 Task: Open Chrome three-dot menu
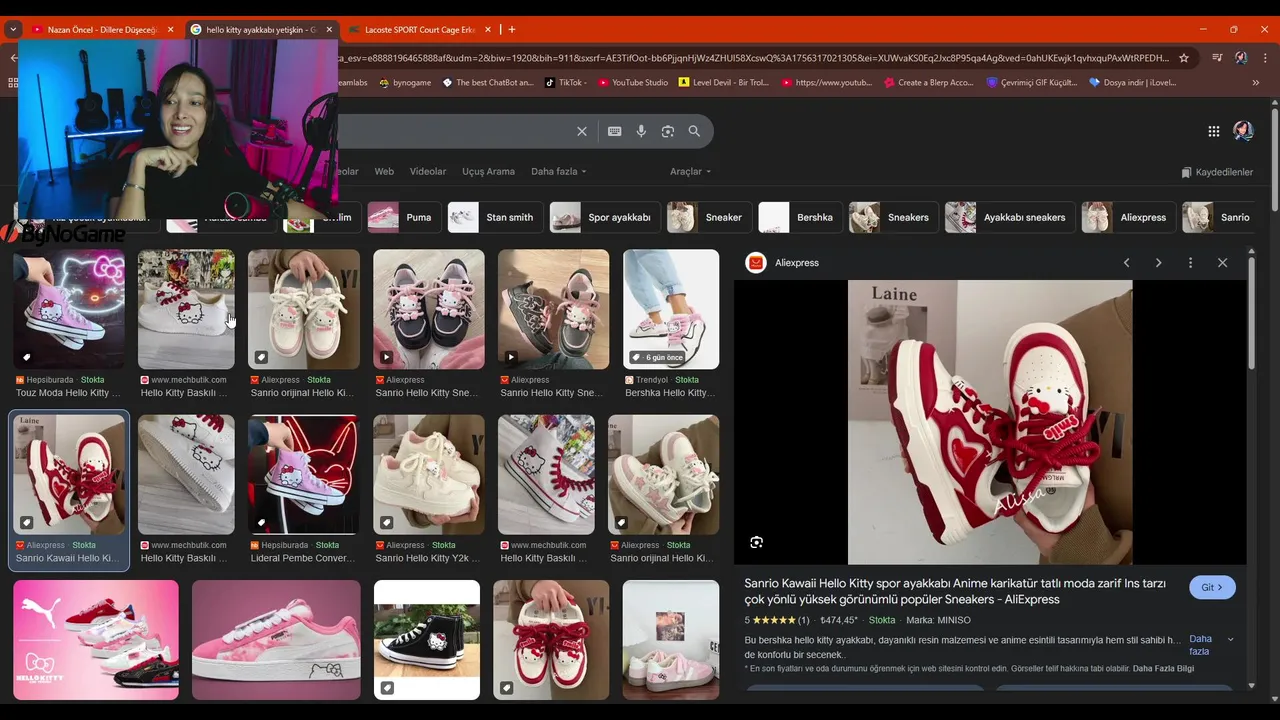click(1263, 58)
